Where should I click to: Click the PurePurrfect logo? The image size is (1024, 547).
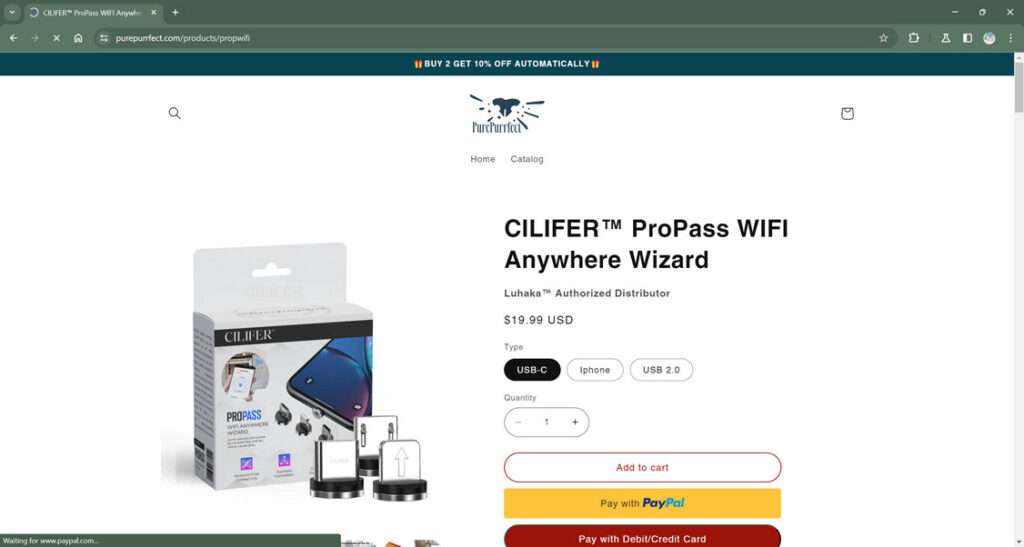click(x=507, y=114)
